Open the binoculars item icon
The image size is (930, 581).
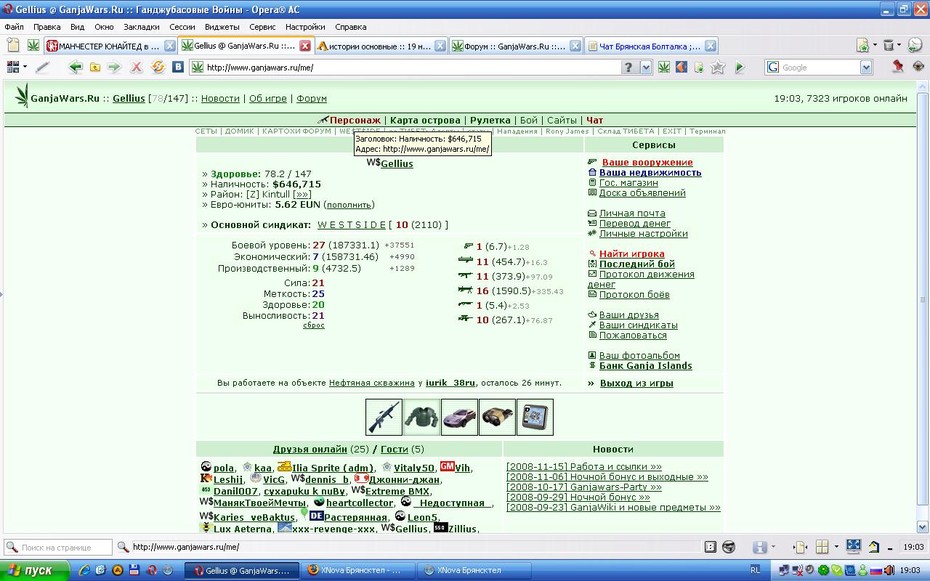497,417
